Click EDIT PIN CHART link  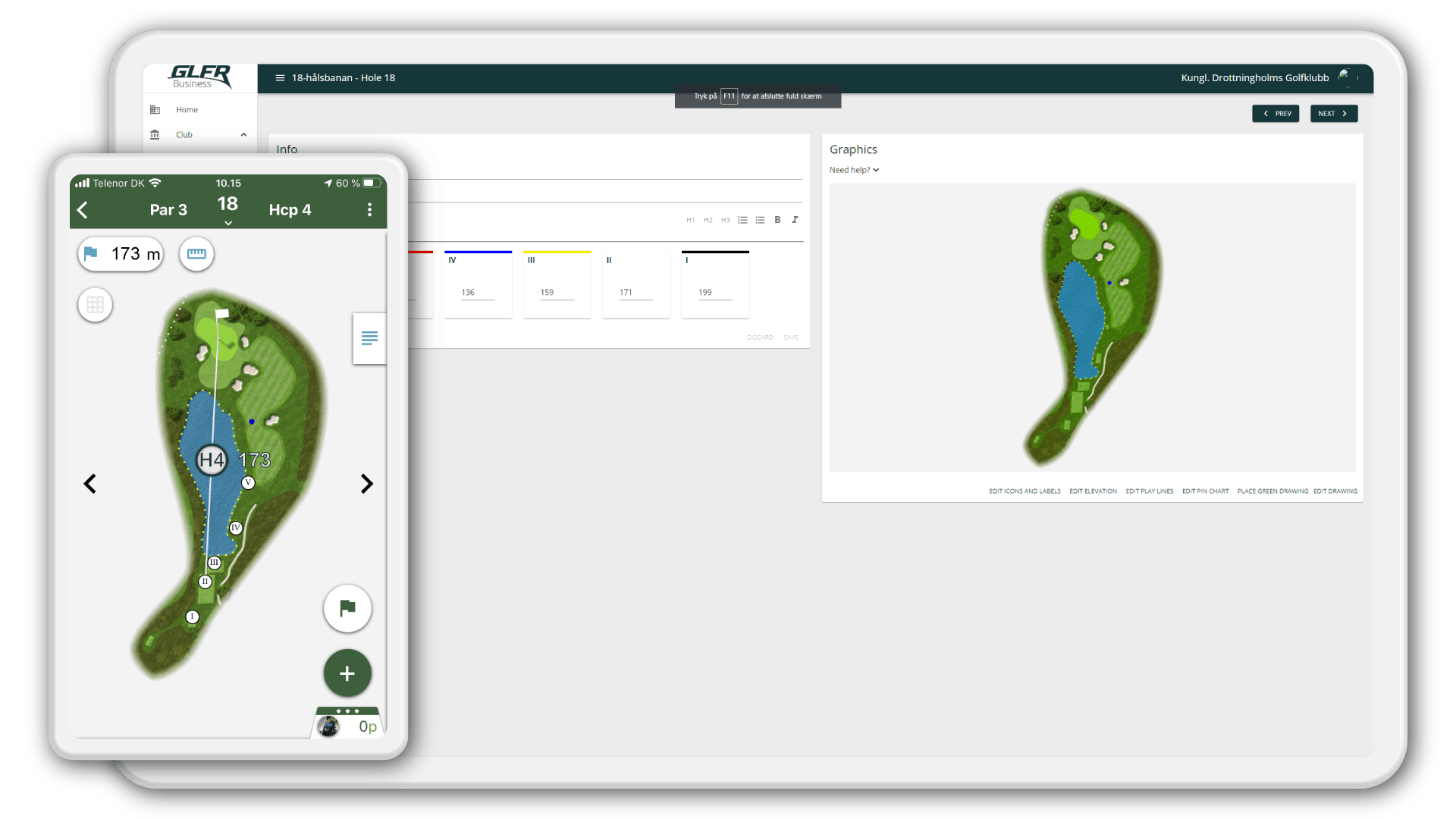coord(1205,491)
